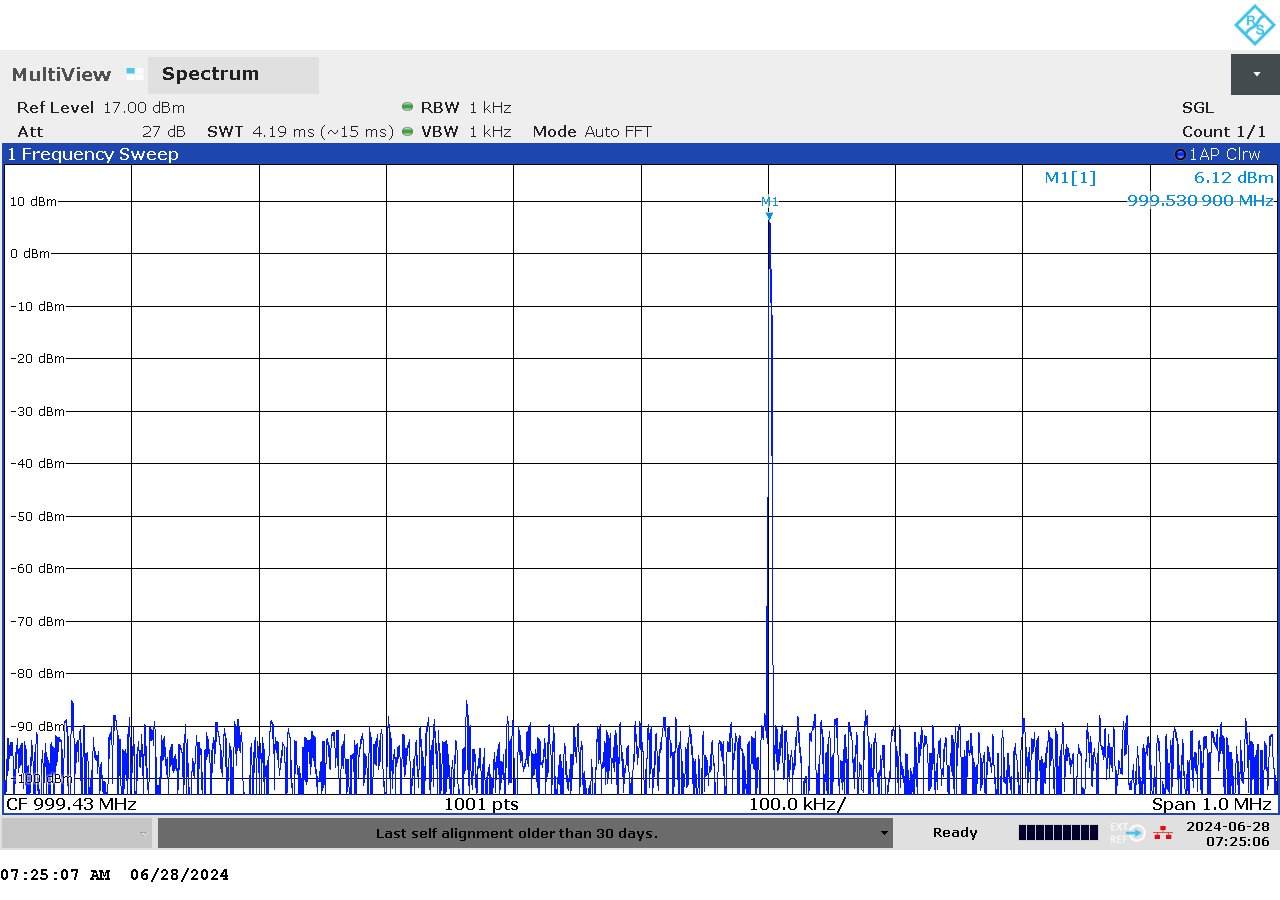Screen dimensions: 1280x900
Task: Click the dark progress bar near Ready
Action: [x=1057, y=832]
